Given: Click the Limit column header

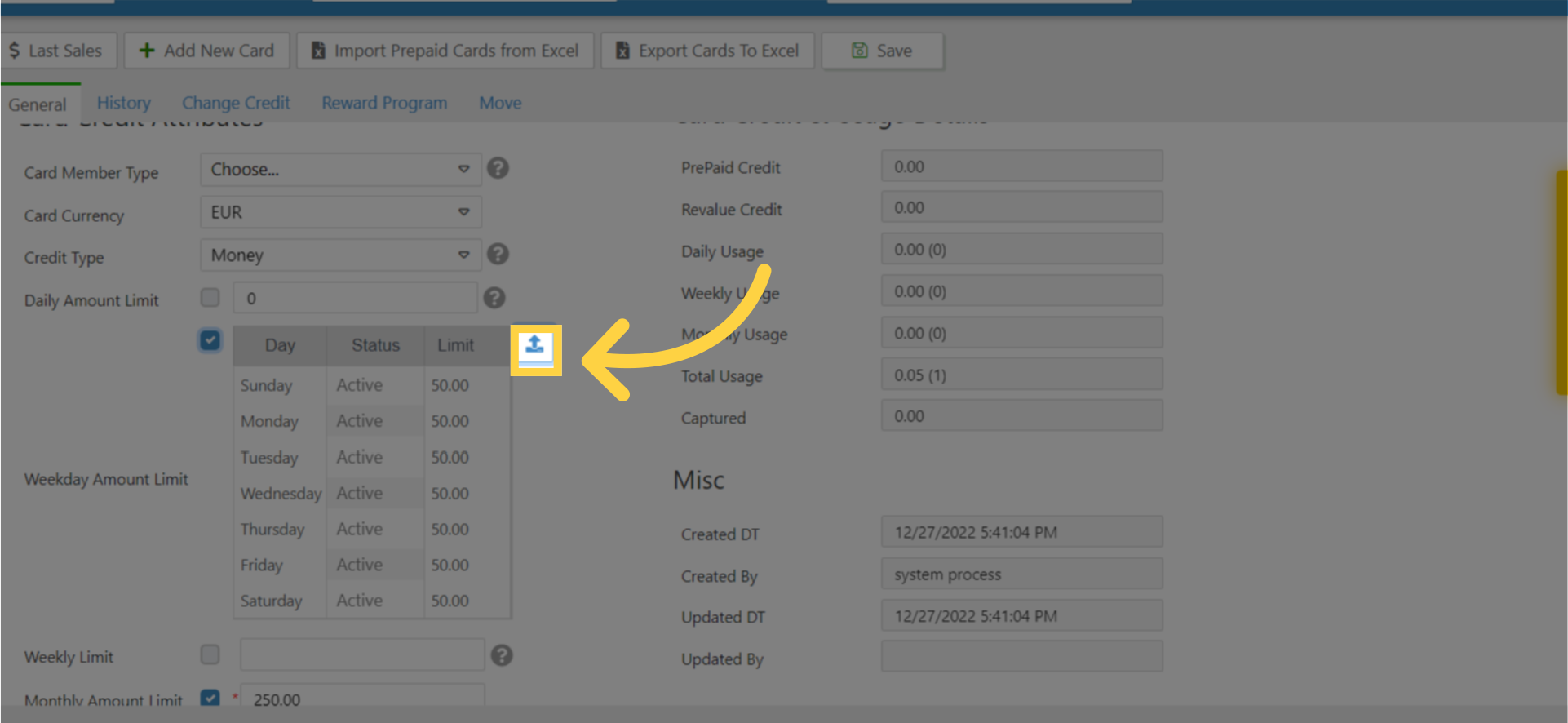Looking at the screenshot, I should point(467,345).
